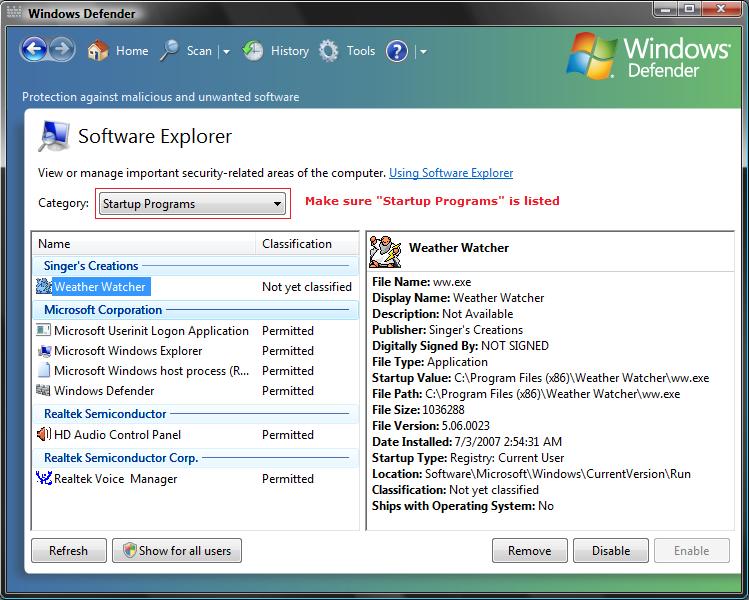The image size is (749, 600).
Task: Disable the selected startup program
Action: 611,550
